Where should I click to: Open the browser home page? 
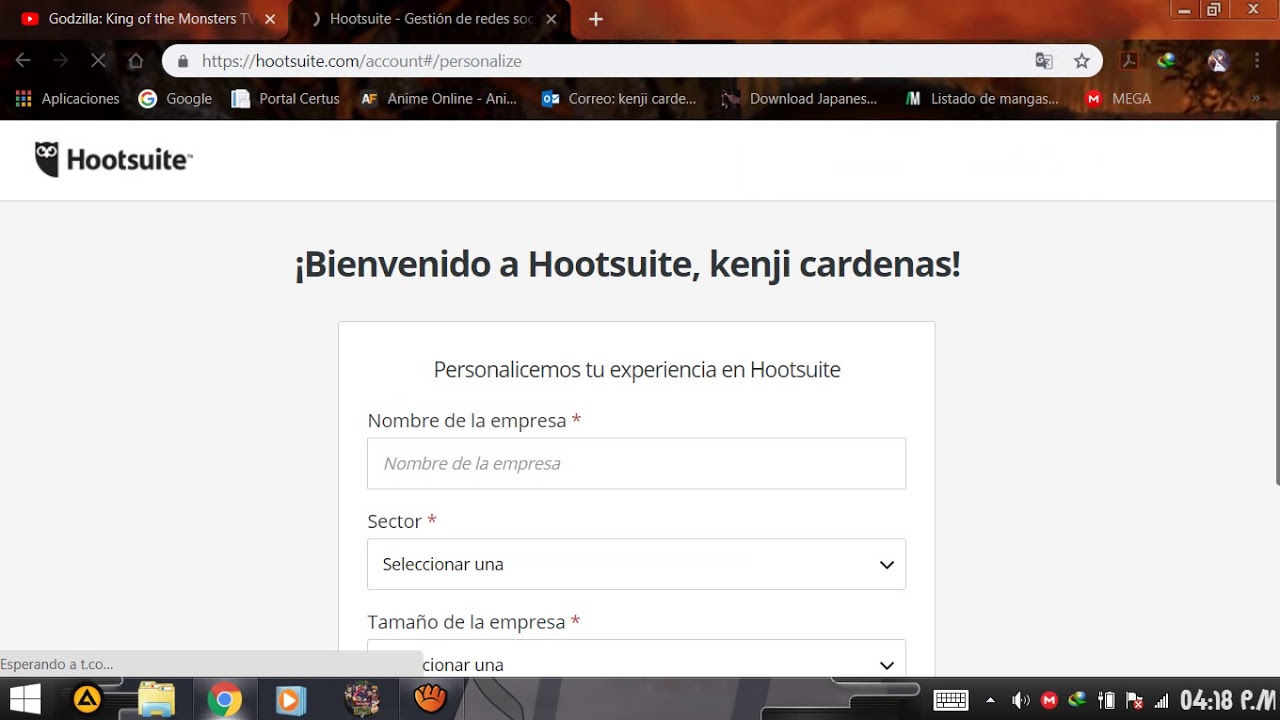(136, 61)
